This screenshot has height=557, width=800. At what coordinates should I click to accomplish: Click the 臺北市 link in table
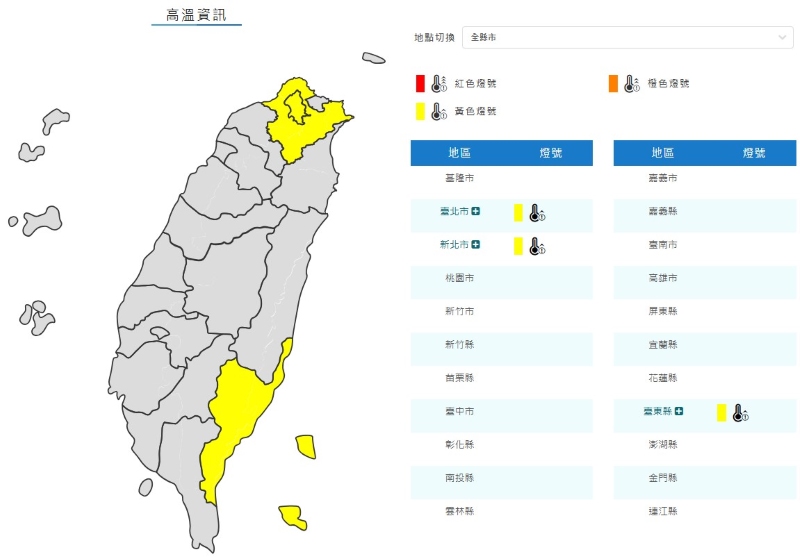click(x=454, y=211)
